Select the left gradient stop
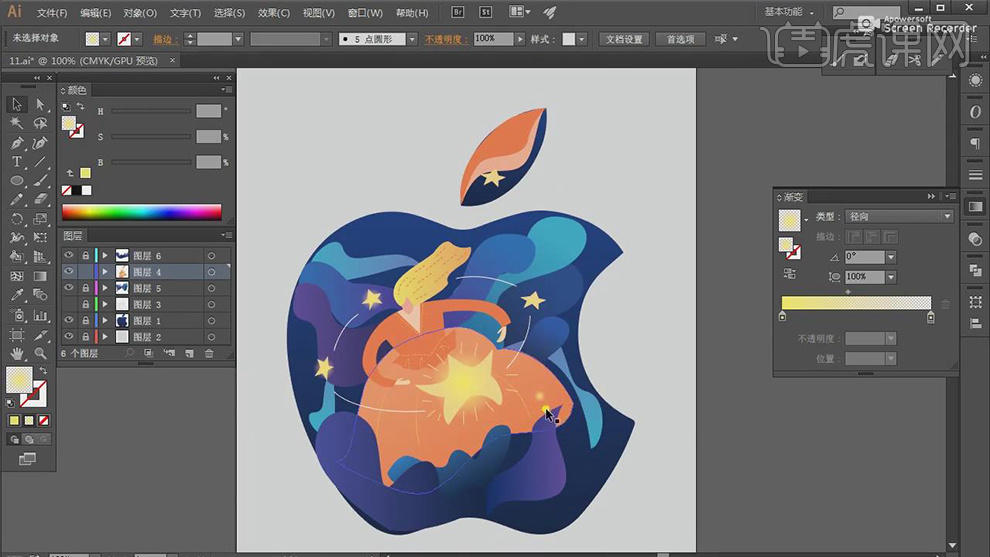 pos(782,316)
